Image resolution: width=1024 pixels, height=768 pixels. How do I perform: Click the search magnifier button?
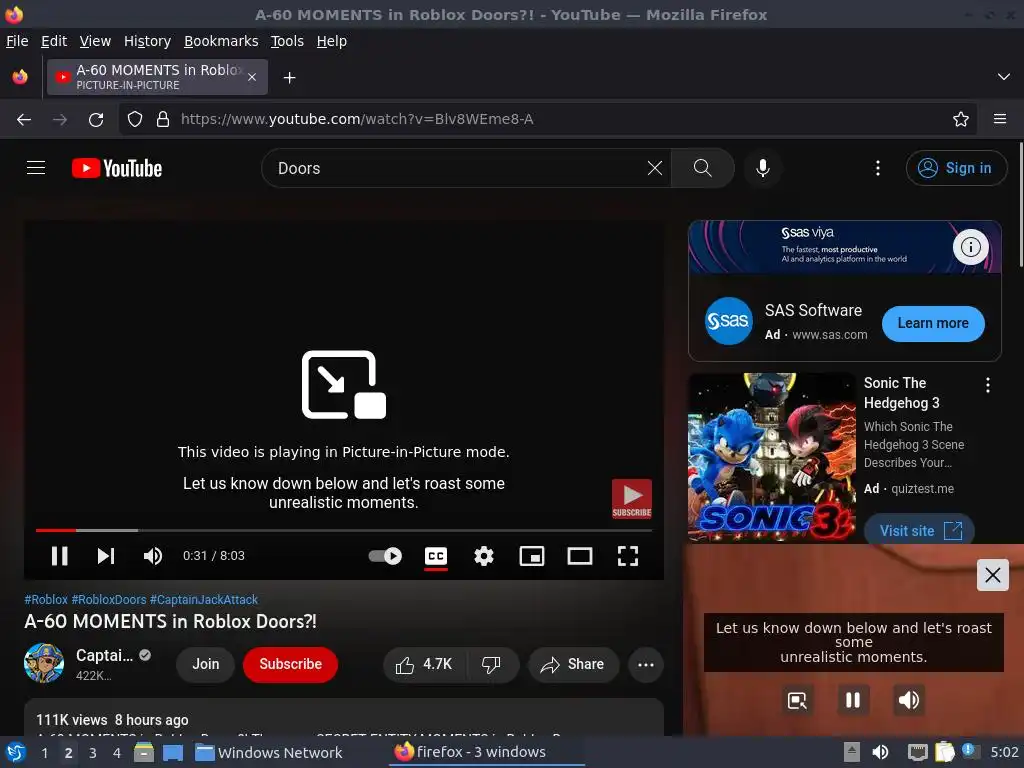[x=702, y=168]
